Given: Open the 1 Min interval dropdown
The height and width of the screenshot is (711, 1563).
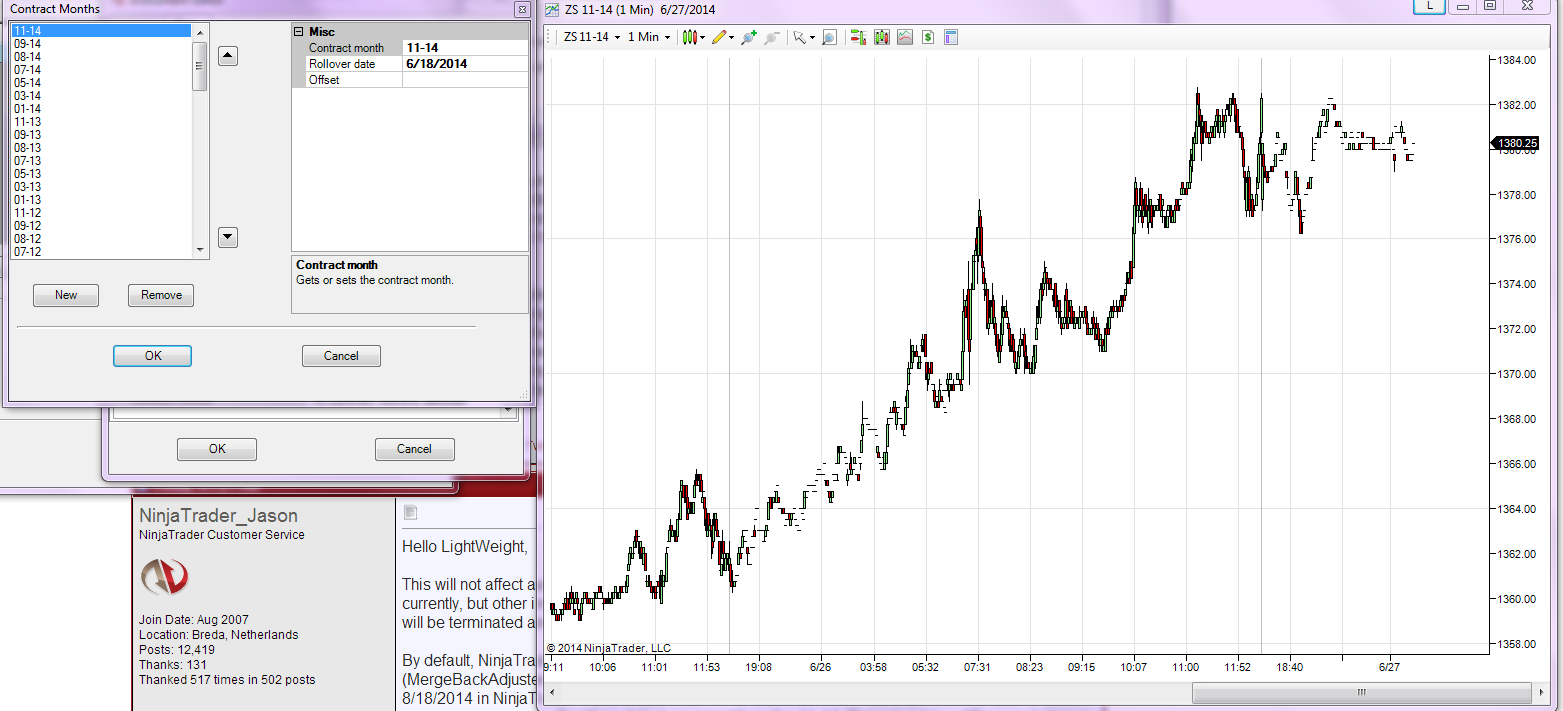Looking at the screenshot, I should 649,37.
